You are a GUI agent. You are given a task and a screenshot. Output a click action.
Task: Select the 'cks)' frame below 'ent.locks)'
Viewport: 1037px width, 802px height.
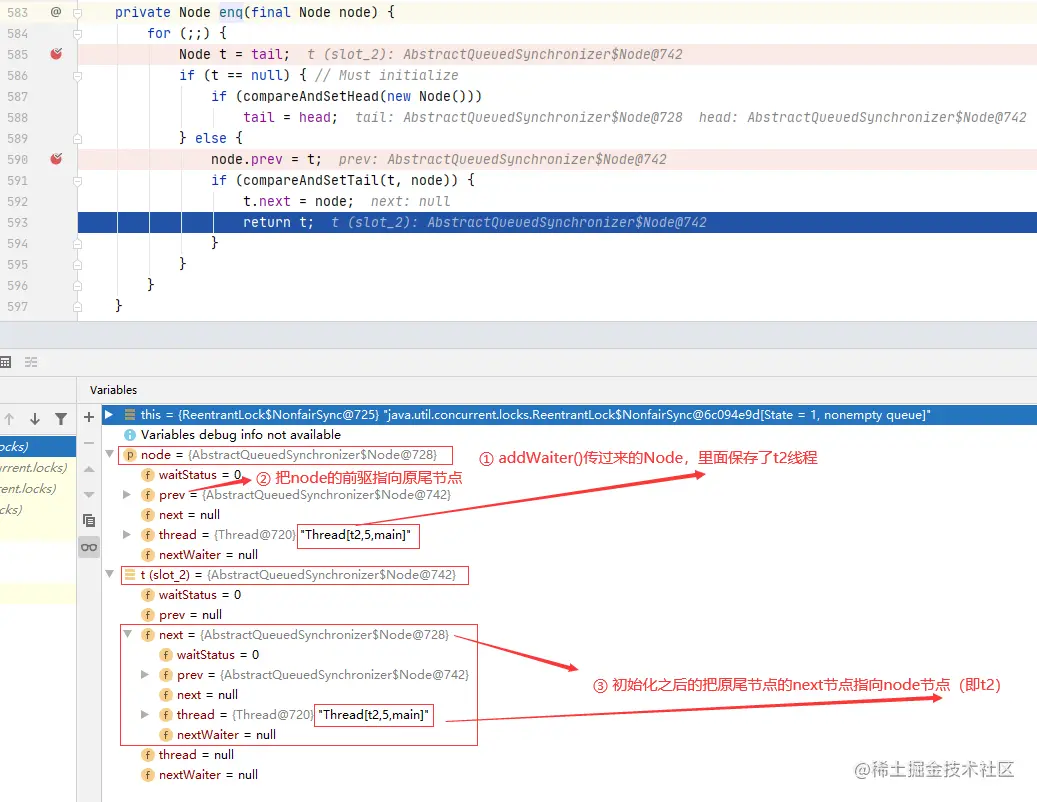(38, 510)
